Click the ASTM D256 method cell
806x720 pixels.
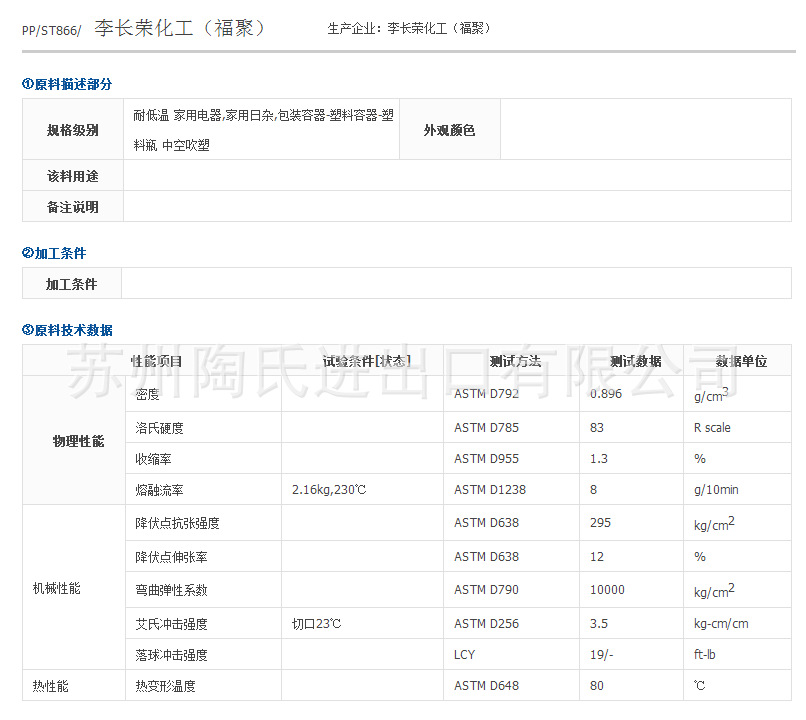(x=511, y=623)
